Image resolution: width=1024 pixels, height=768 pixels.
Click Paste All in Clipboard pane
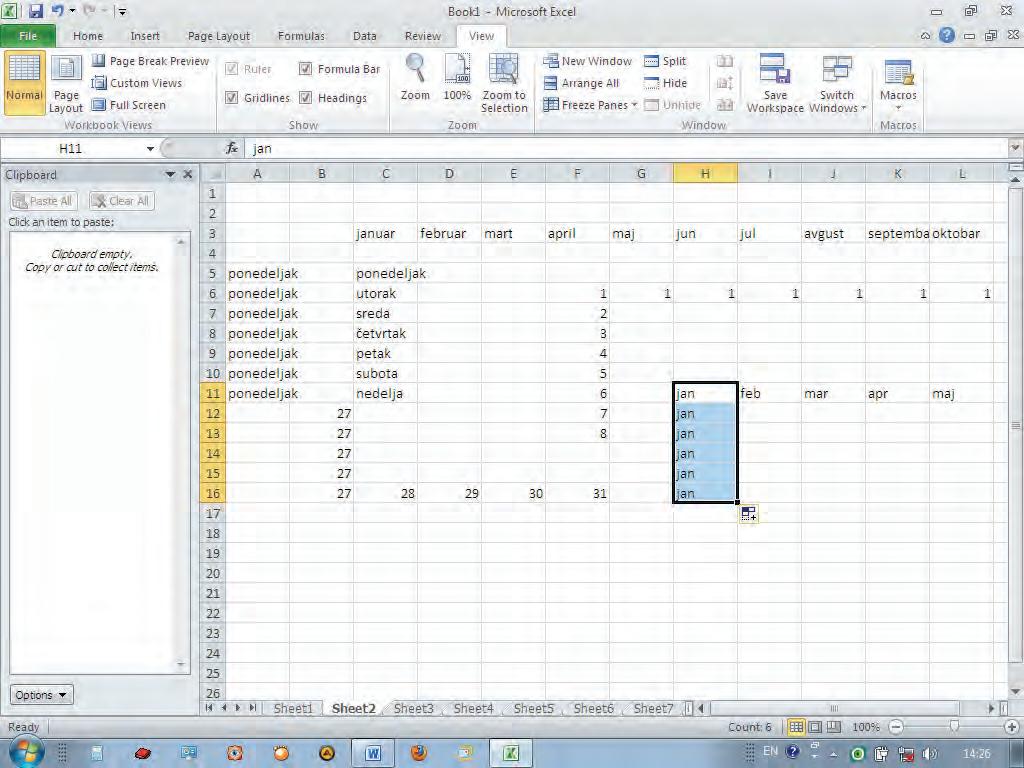coord(44,201)
